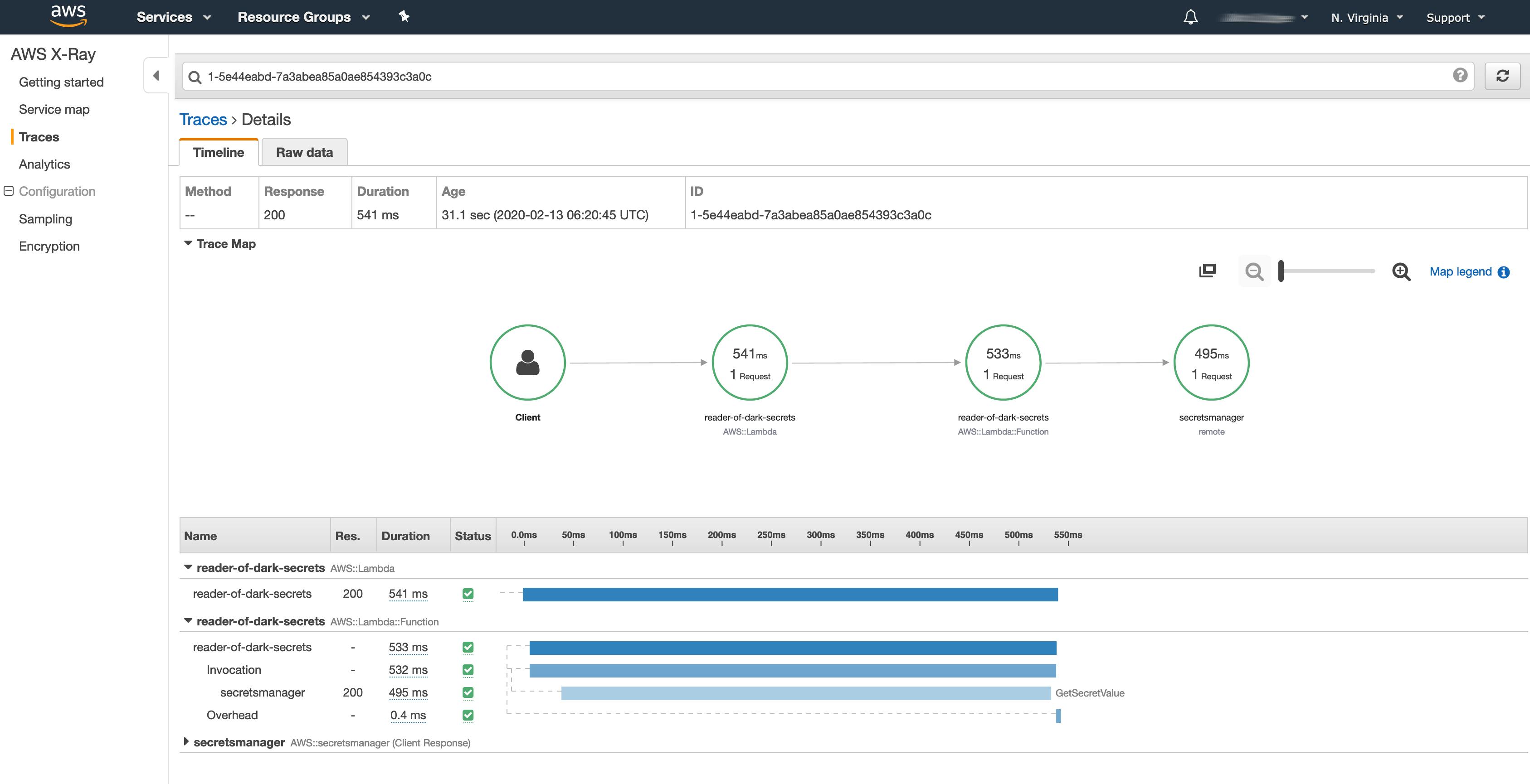Collapse the AWS::Lambda segment group
The image size is (1530, 784).
pos(188,567)
